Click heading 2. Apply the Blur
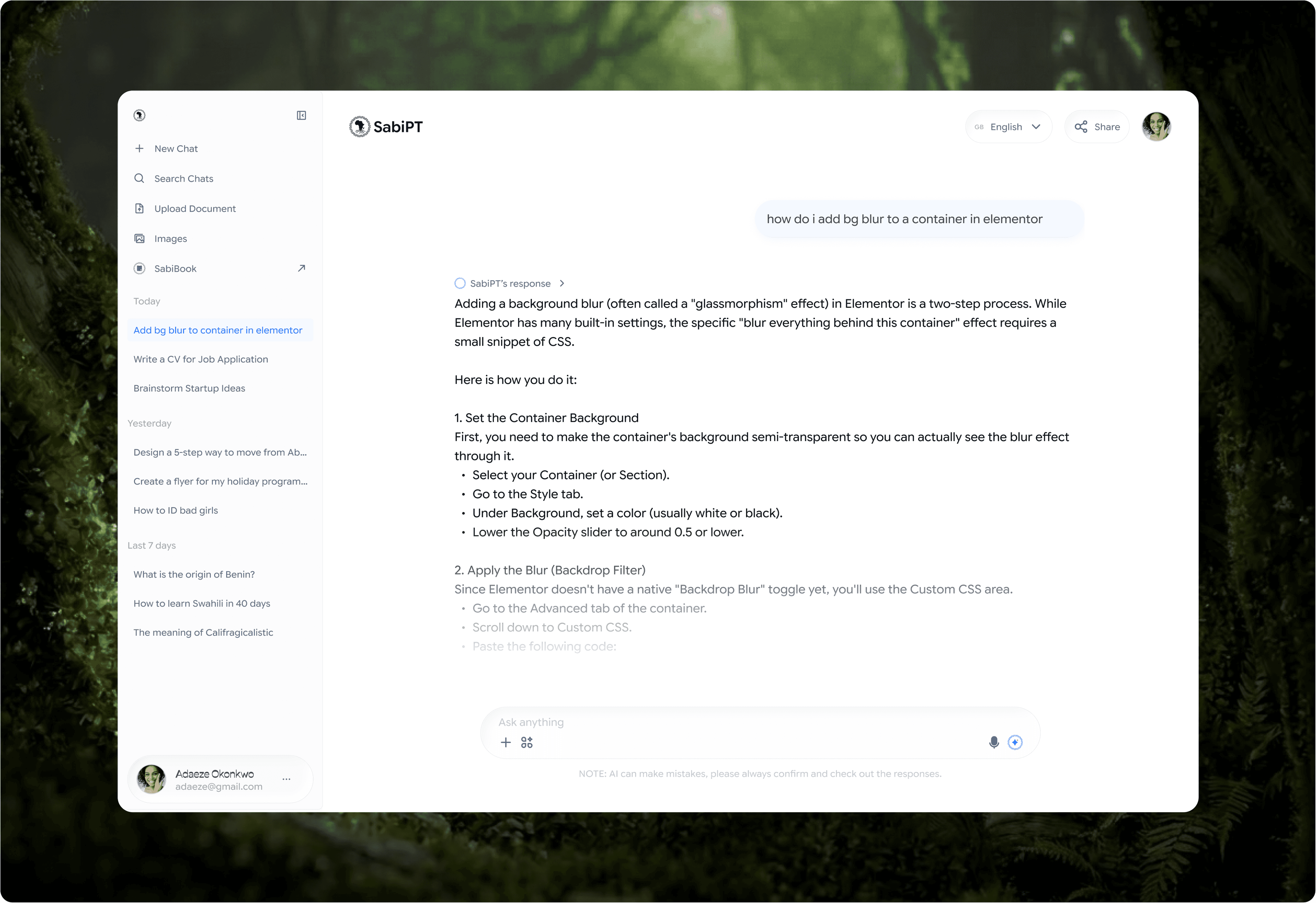The width and height of the screenshot is (1316, 903). [x=550, y=570]
